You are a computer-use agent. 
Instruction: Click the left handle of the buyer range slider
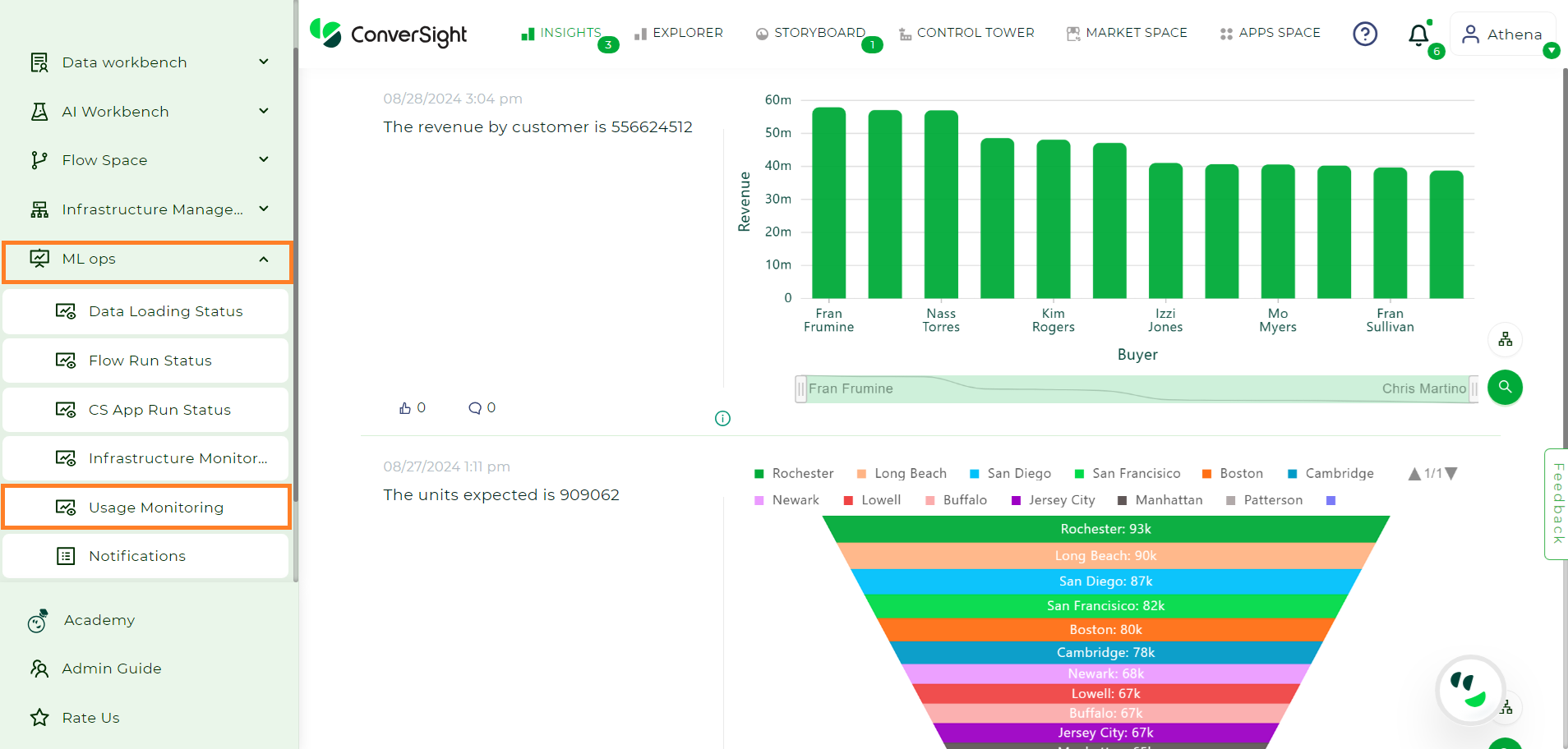click(800, 388)
